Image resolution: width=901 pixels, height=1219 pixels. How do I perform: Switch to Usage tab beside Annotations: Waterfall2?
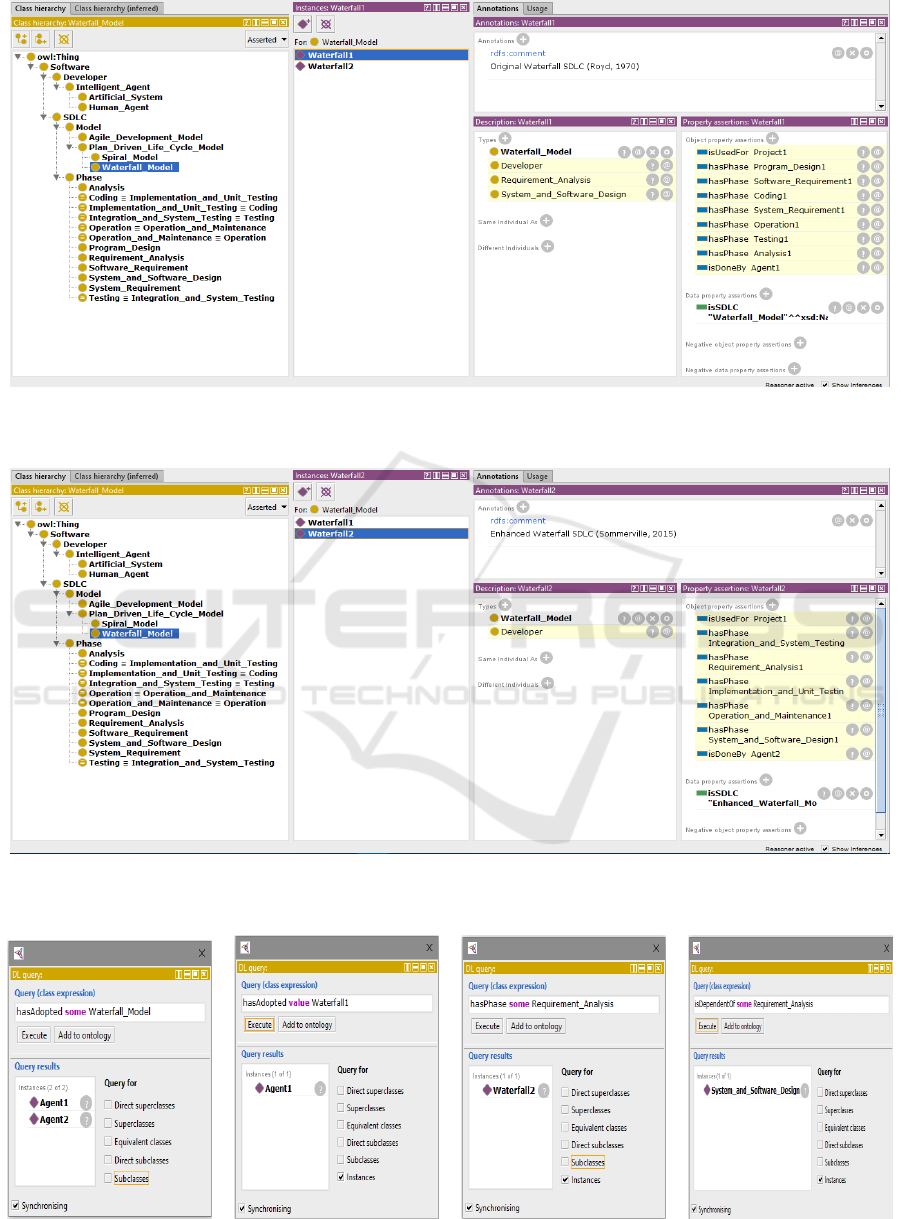538,476
